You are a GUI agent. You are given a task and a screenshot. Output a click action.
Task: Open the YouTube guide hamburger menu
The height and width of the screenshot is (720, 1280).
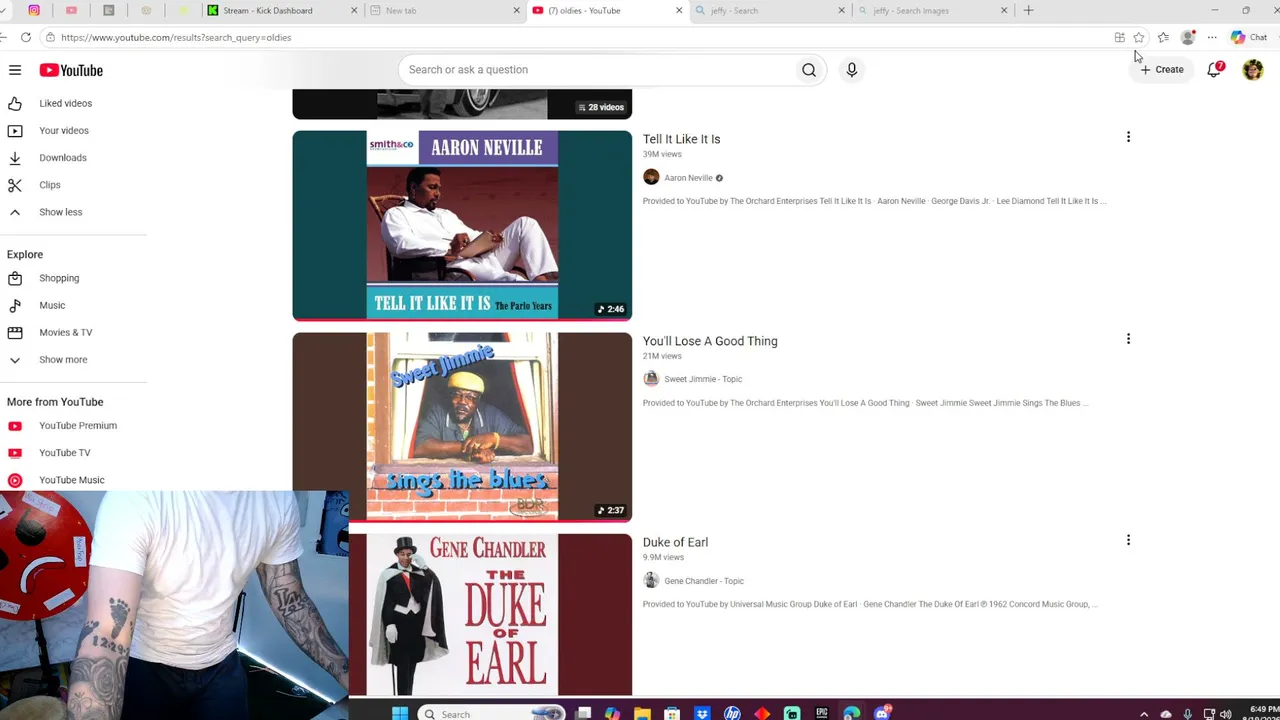[x=15, y=70]
